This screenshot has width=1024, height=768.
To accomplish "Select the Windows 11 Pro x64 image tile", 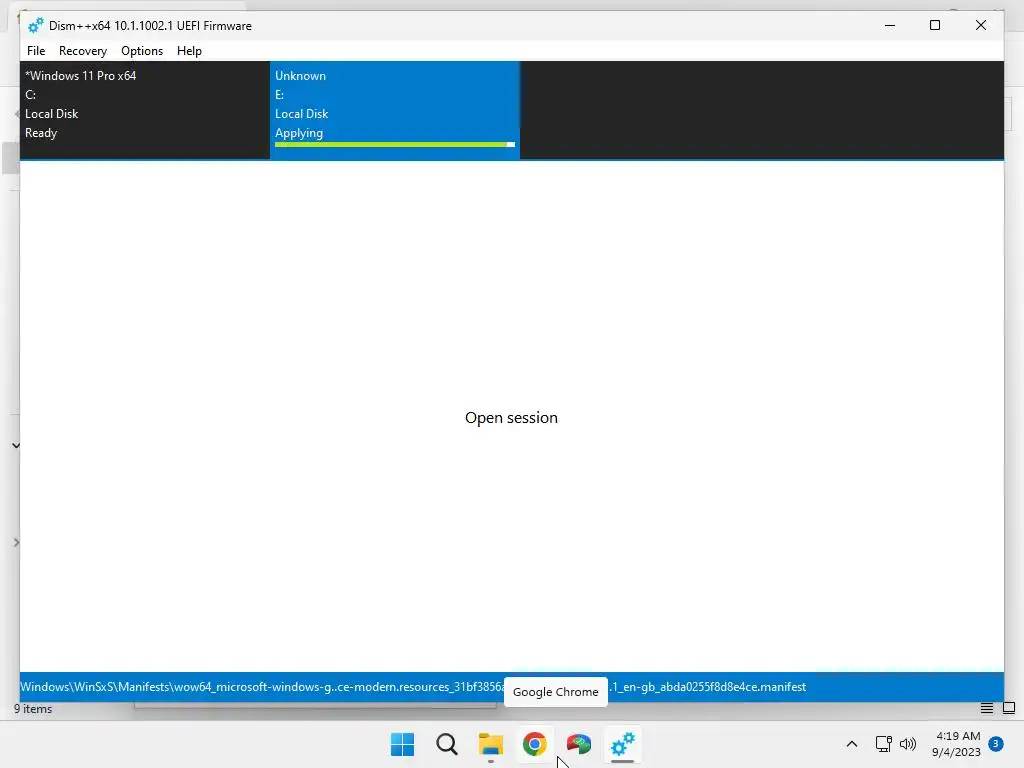I will 145,110.
